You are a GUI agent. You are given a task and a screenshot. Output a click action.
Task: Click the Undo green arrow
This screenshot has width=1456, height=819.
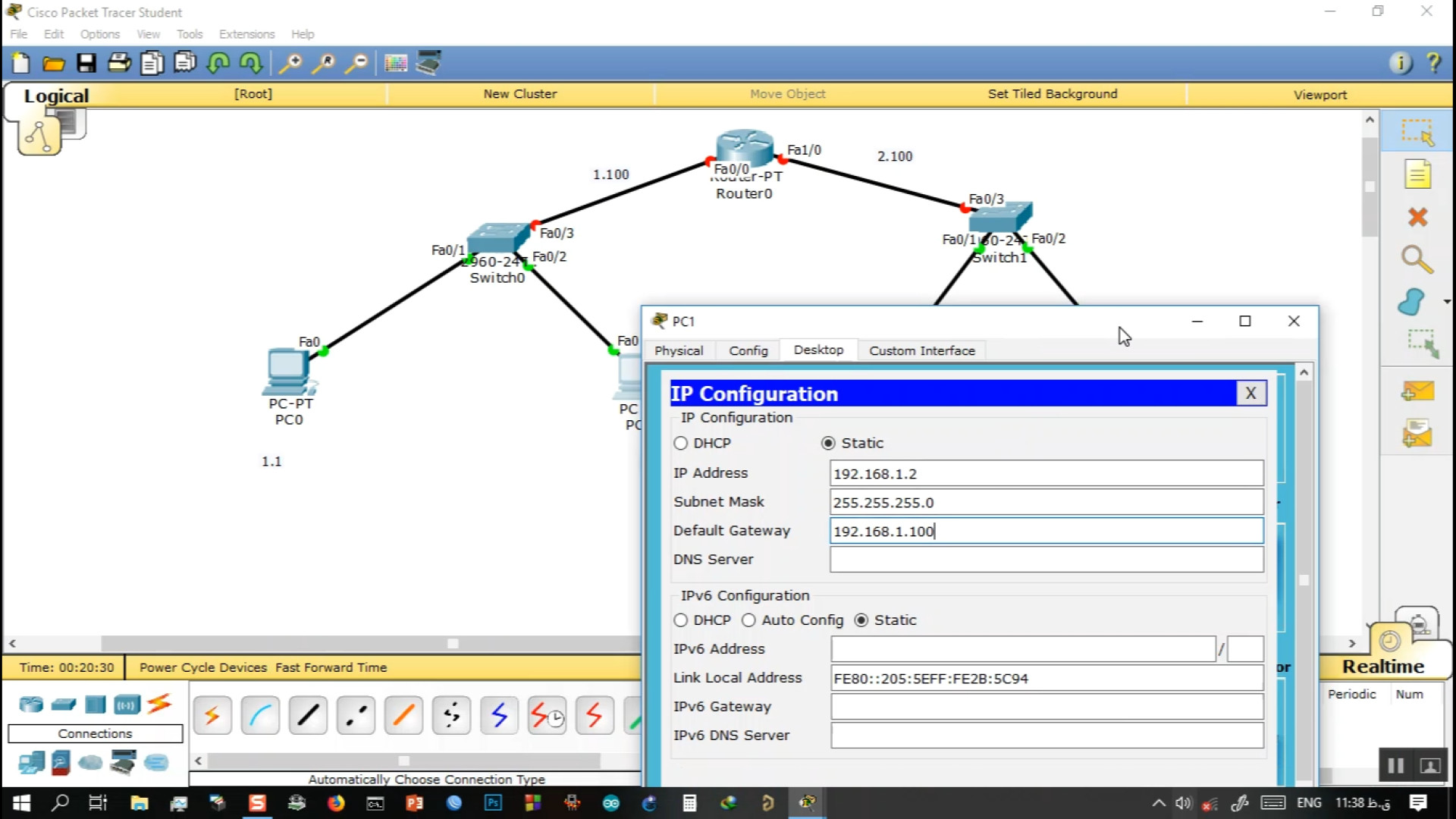click(218, 63)
